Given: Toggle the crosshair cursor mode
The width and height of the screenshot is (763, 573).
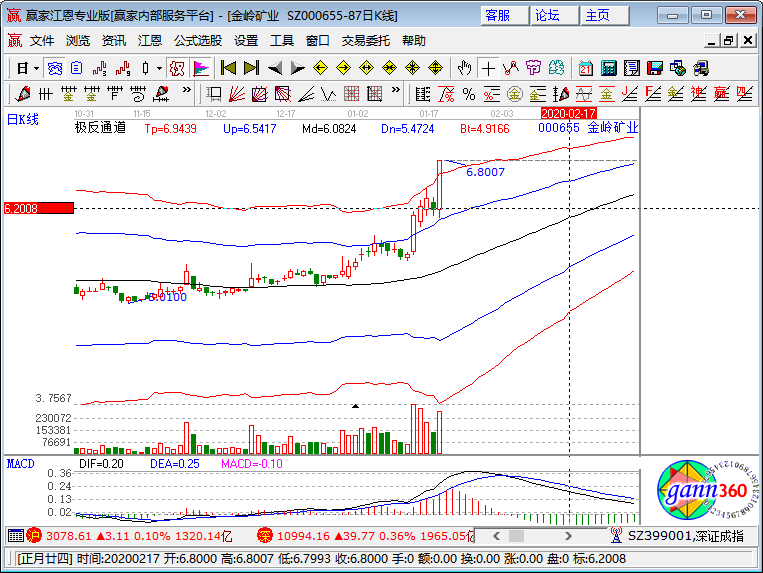Looking at the screenshot, I should point(488,68).
